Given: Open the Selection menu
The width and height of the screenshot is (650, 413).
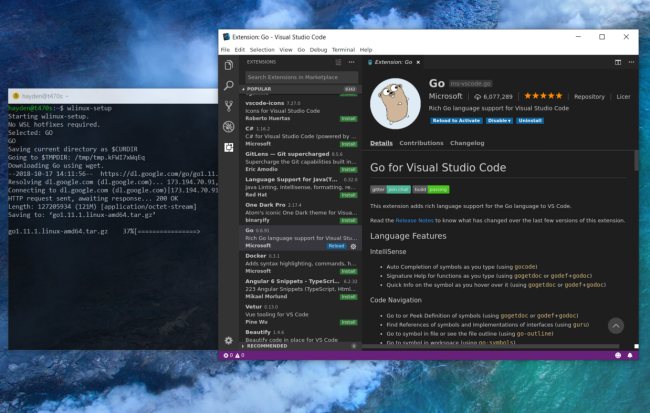Looking at the screenshot, I should 262,50.
